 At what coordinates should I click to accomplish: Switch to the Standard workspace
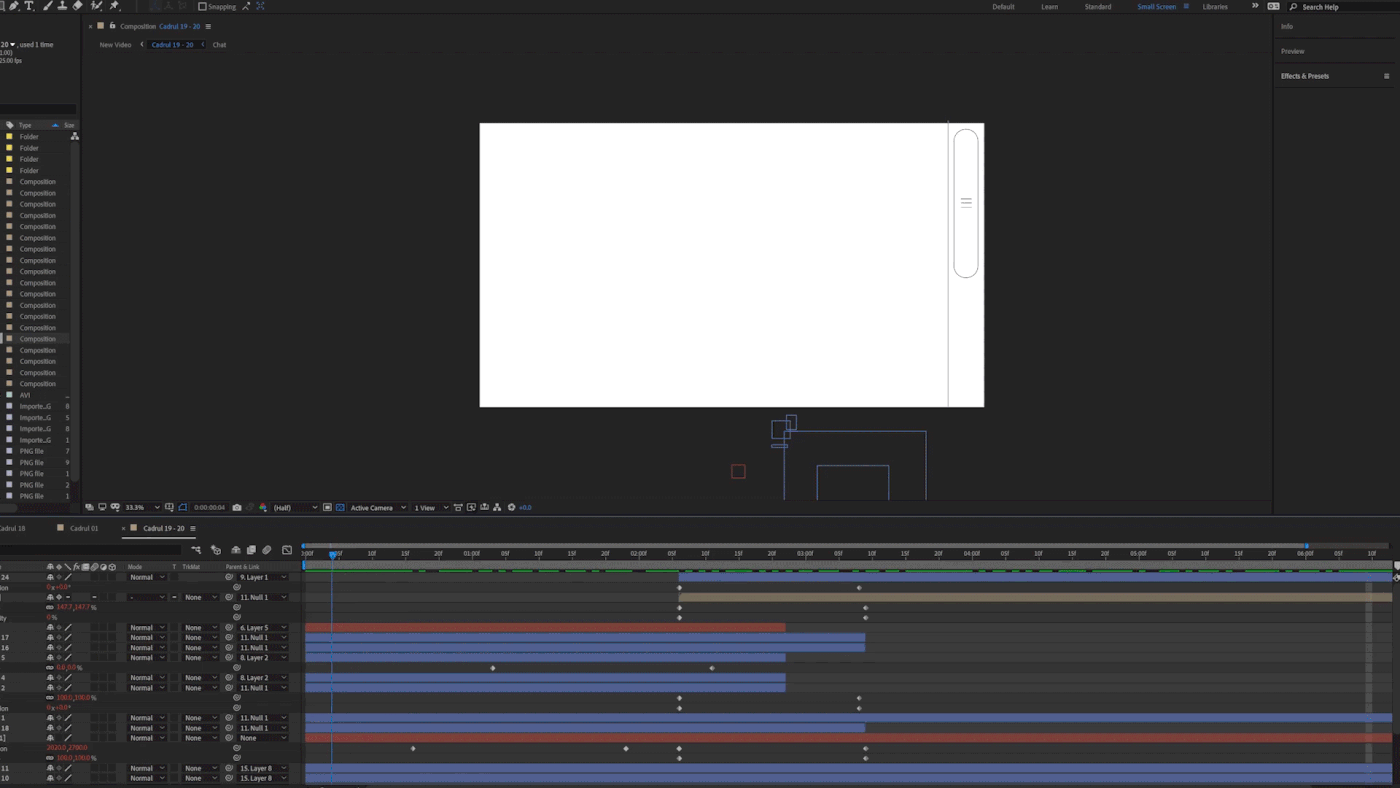pyautogui.click(x=1097, y=7)
